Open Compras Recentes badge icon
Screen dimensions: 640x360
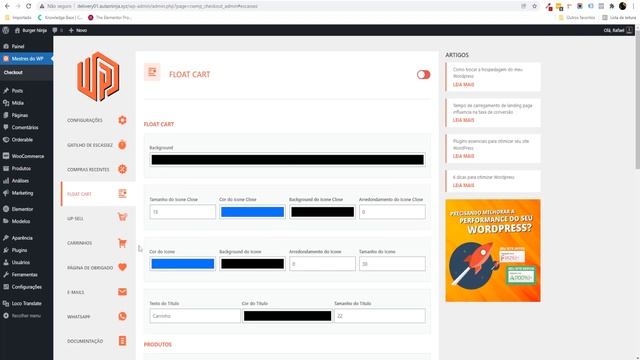tap(122, 169)
